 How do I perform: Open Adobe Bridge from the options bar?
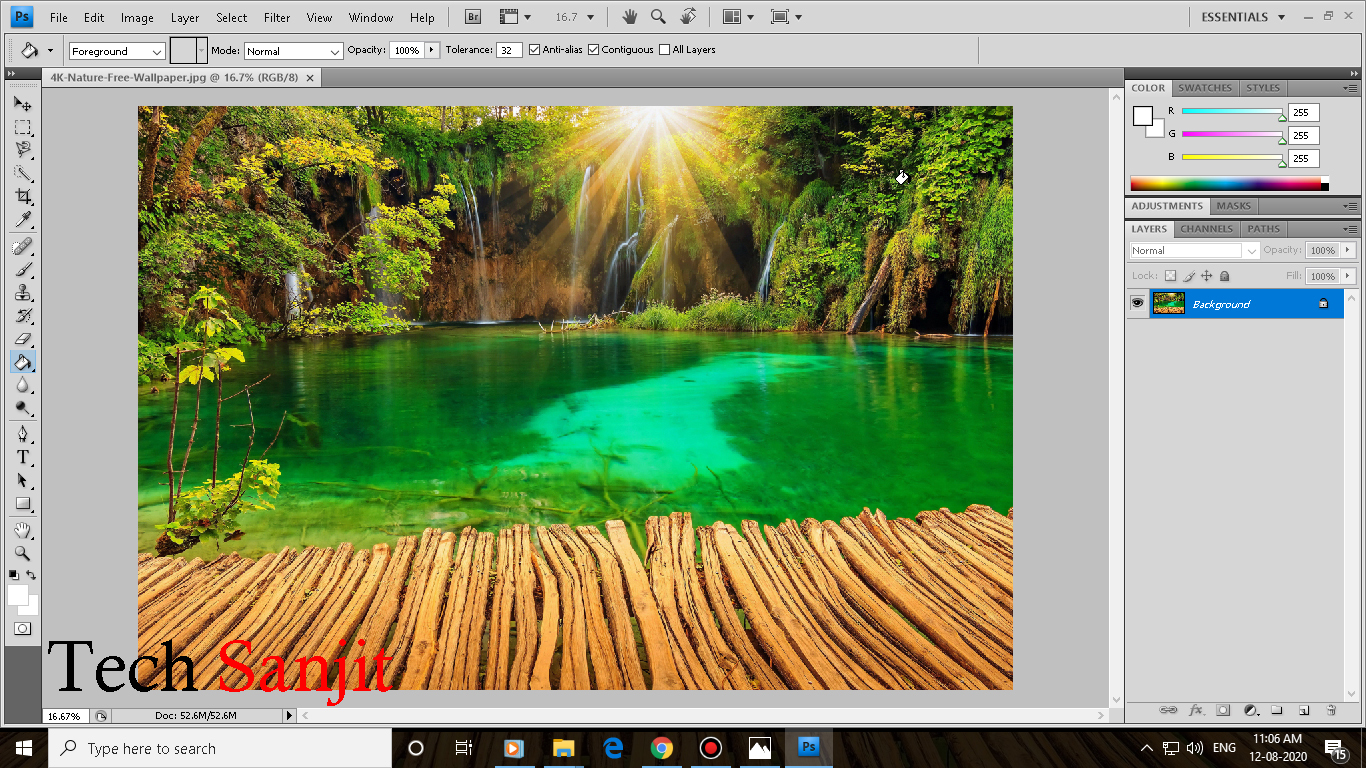click(x=472, y=16)
